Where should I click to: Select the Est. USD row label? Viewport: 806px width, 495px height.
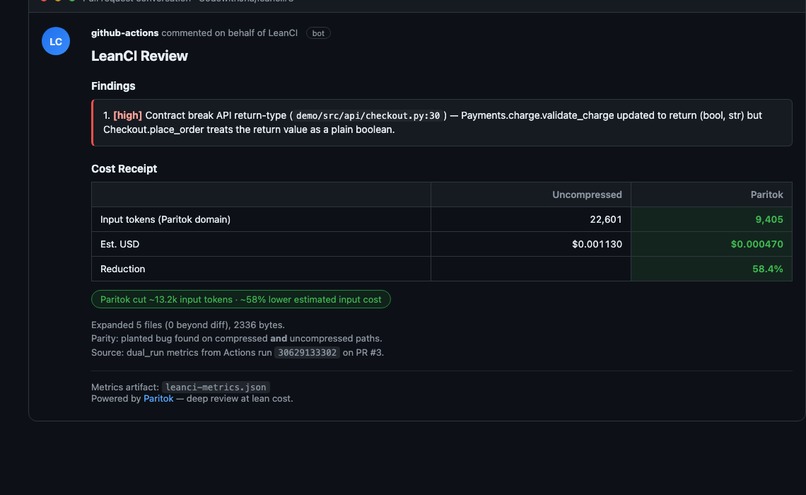point(120,244)
